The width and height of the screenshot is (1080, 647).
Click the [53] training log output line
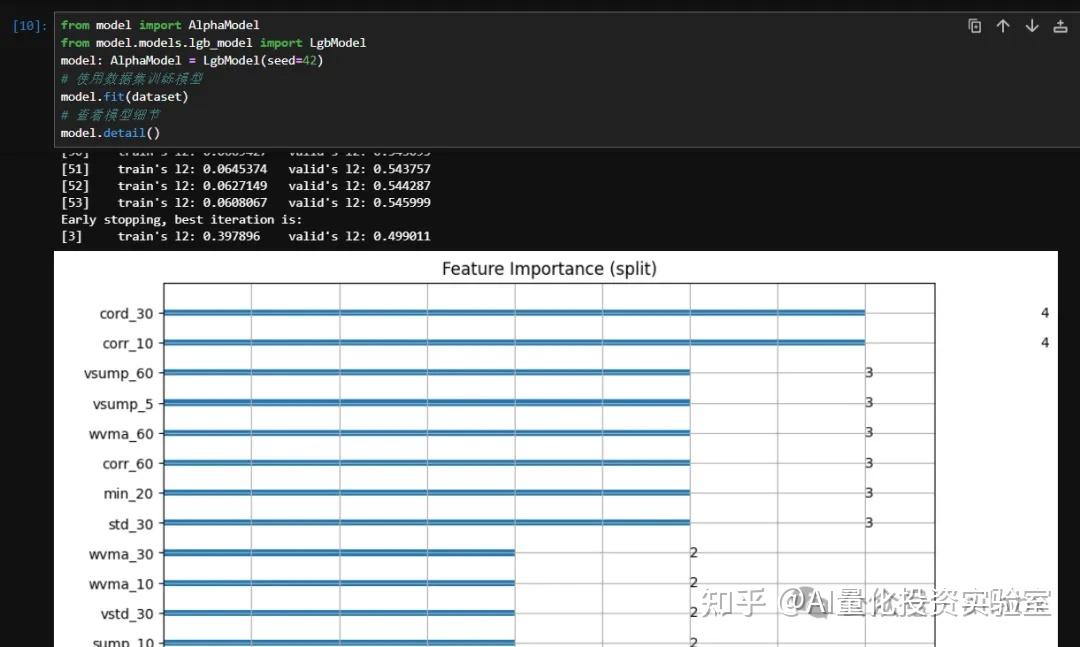tap(245, 203)
